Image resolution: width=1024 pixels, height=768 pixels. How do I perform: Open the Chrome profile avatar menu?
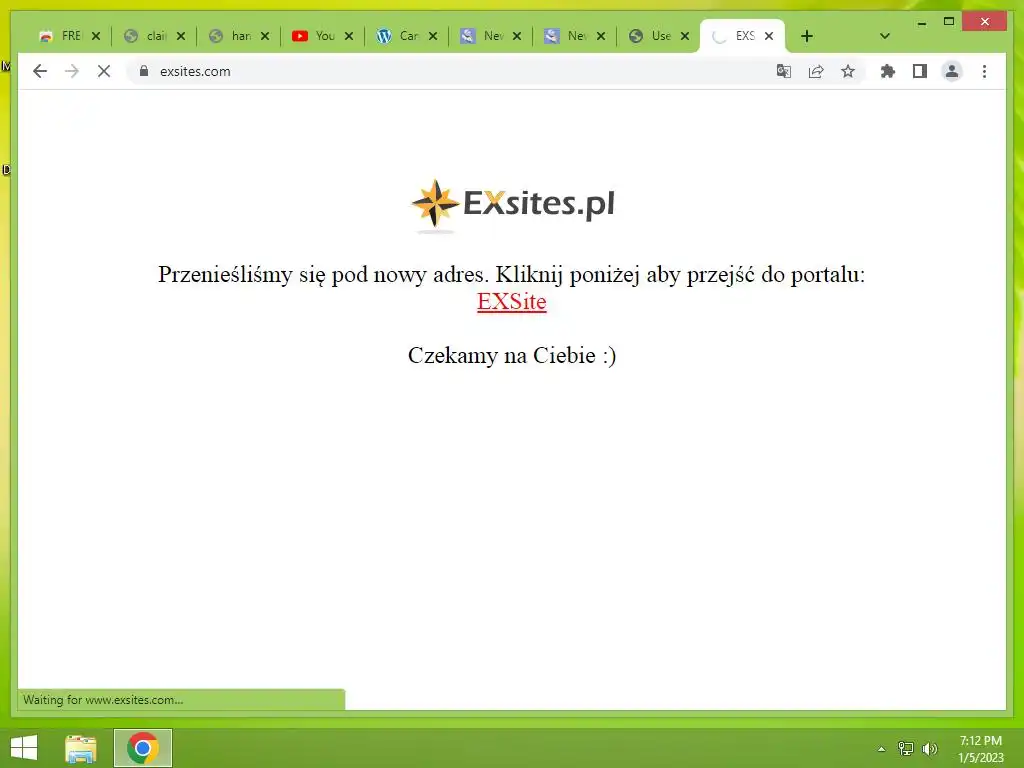pos(952,71)
